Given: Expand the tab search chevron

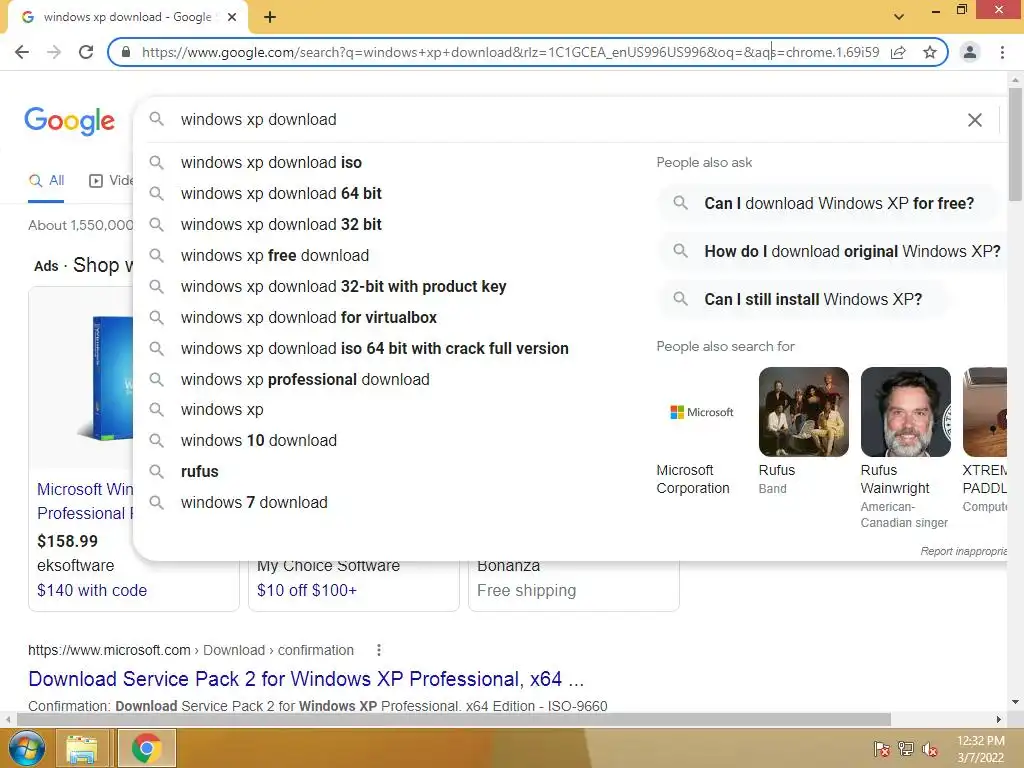Looking at the screenshot, I should click(899, 17).
